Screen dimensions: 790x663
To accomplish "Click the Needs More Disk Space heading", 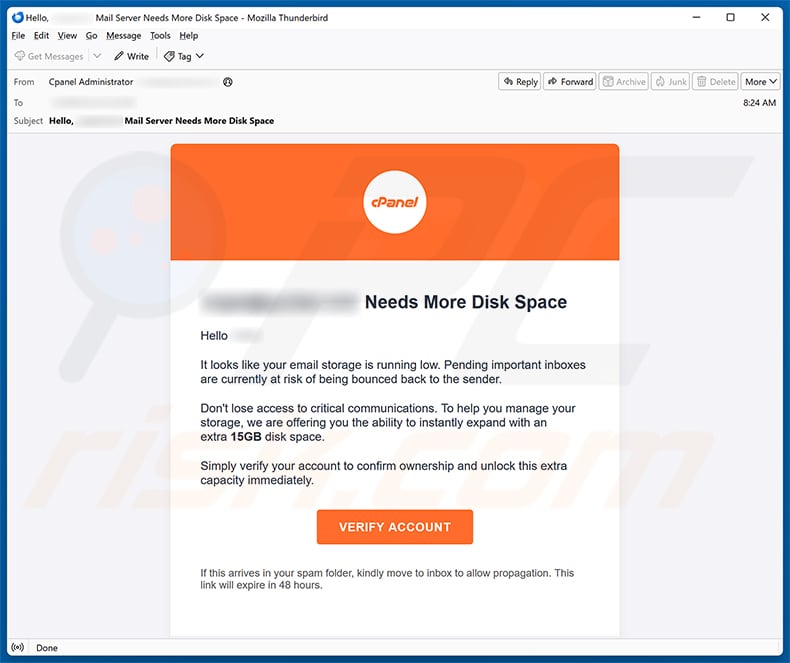I will point(466,302).
